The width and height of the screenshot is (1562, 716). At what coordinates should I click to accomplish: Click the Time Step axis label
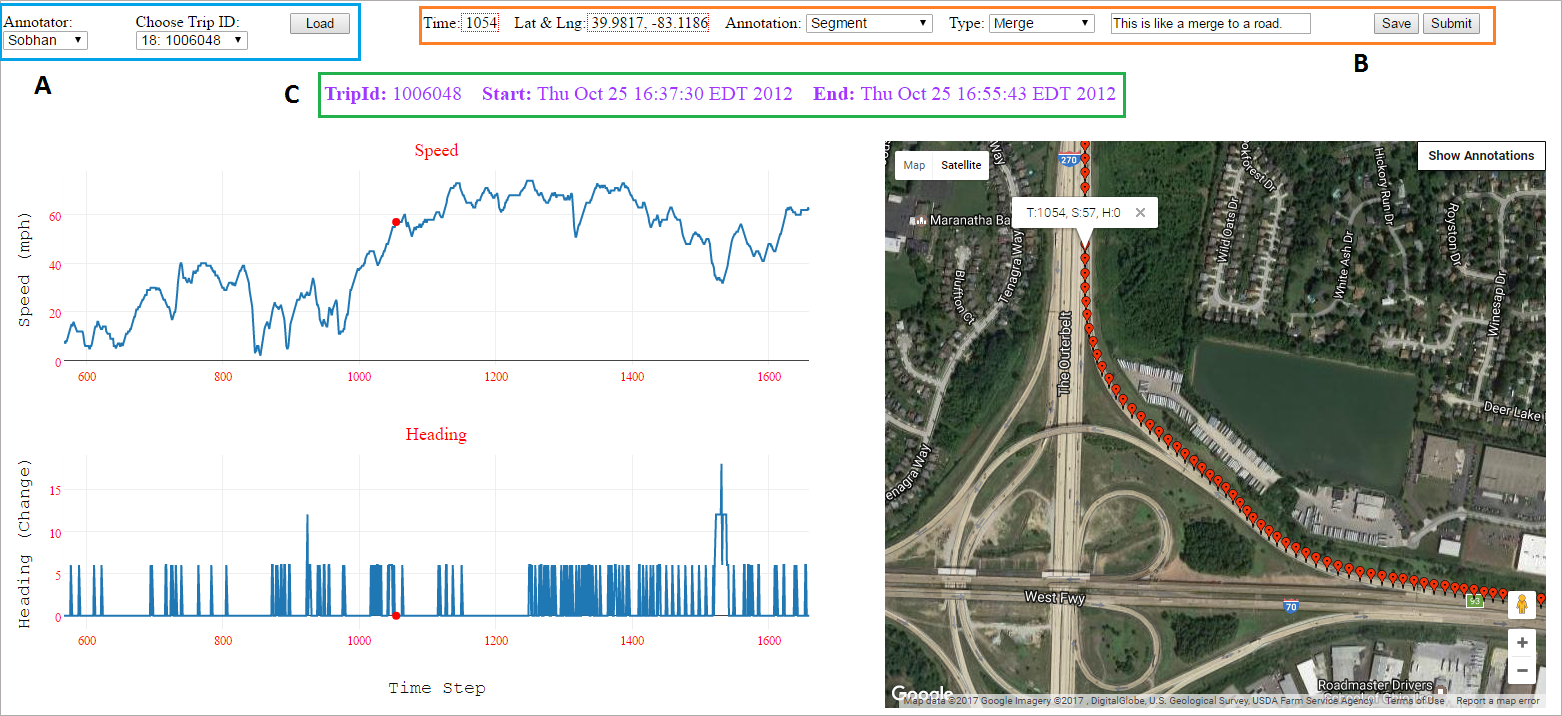tap(436, 688)
